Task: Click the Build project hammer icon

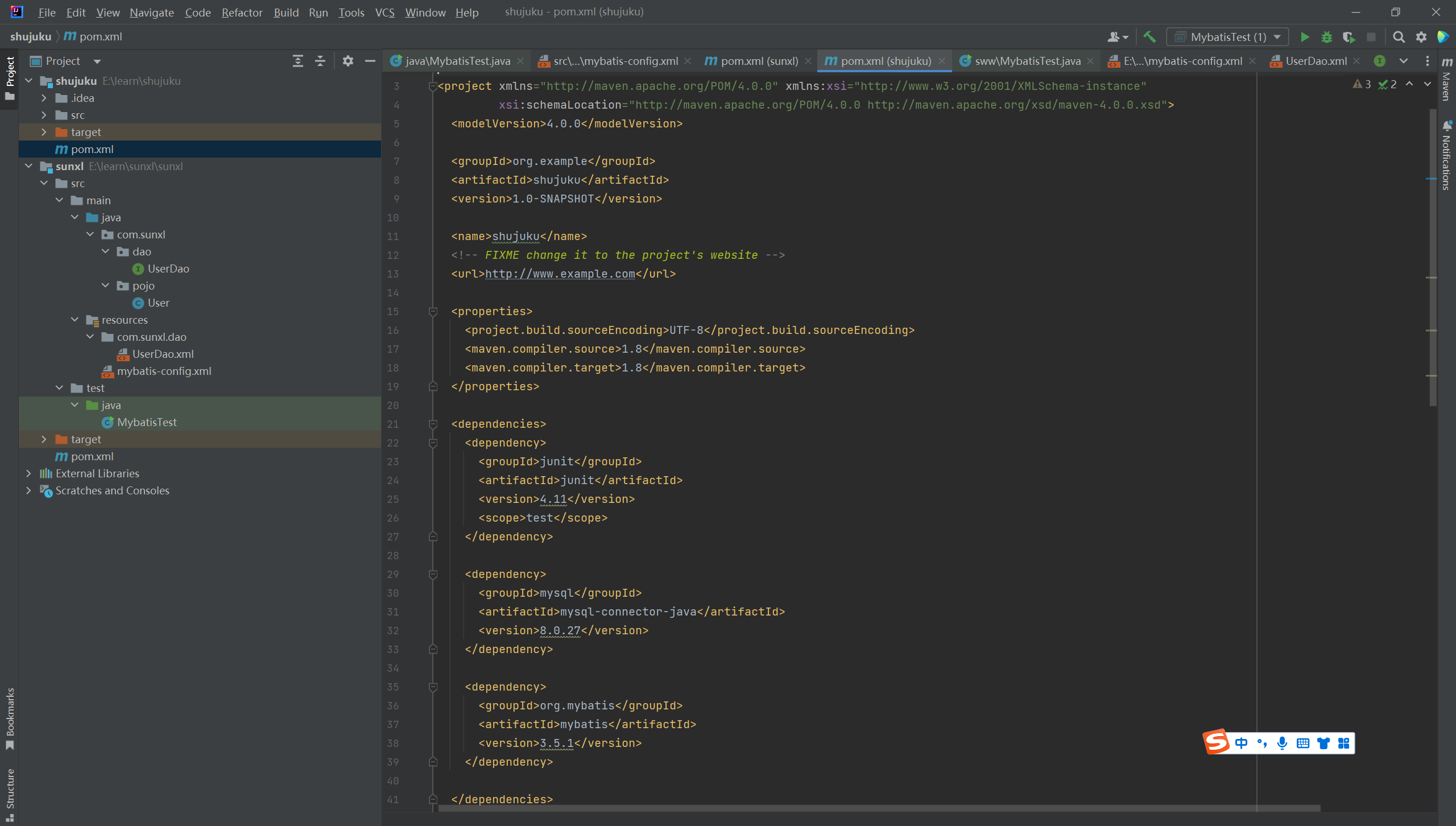Action: (1149, 37)
